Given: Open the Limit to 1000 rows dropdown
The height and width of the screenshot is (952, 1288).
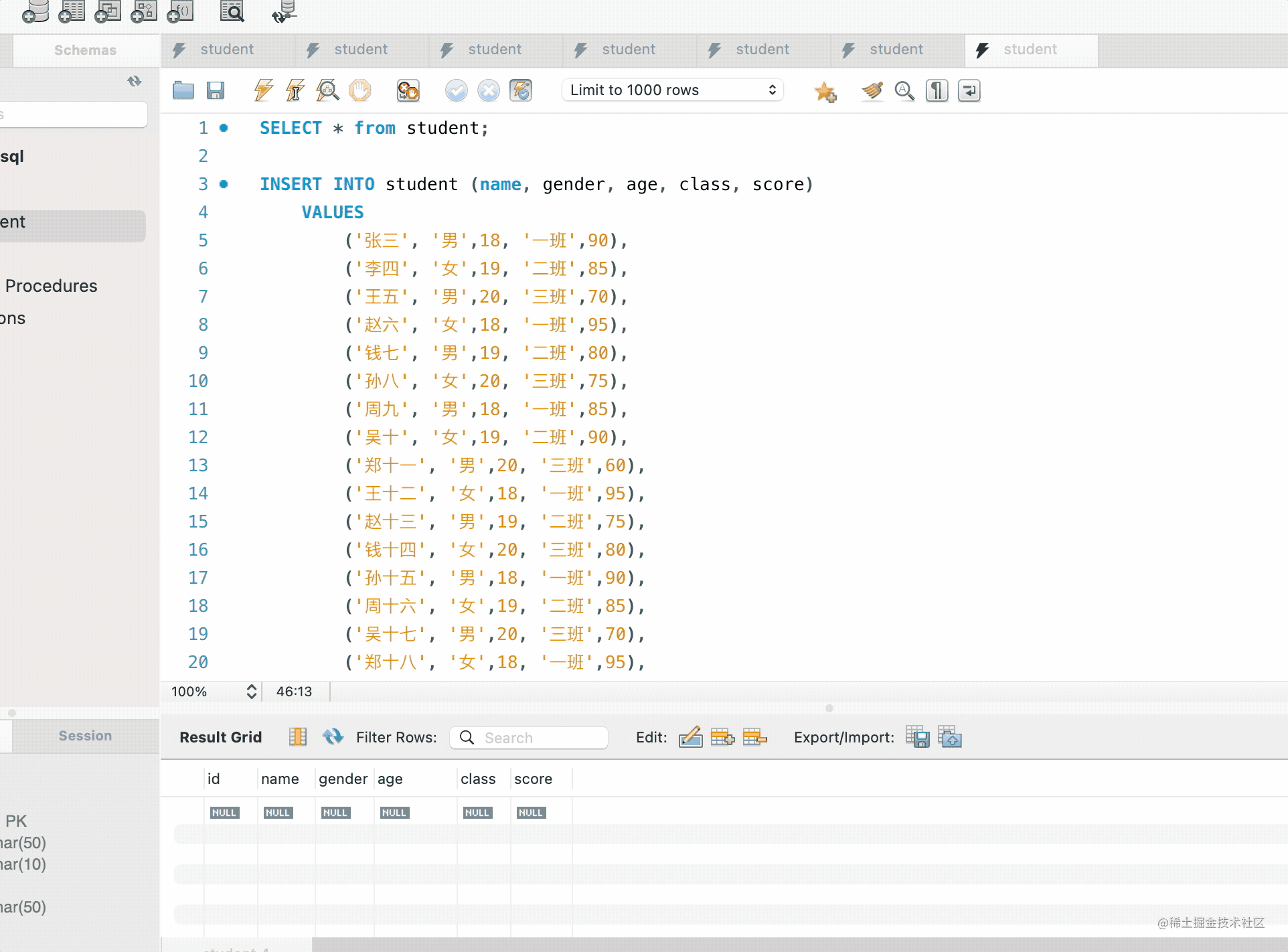Looking at the screenshot, I should (x=672, y=90).
